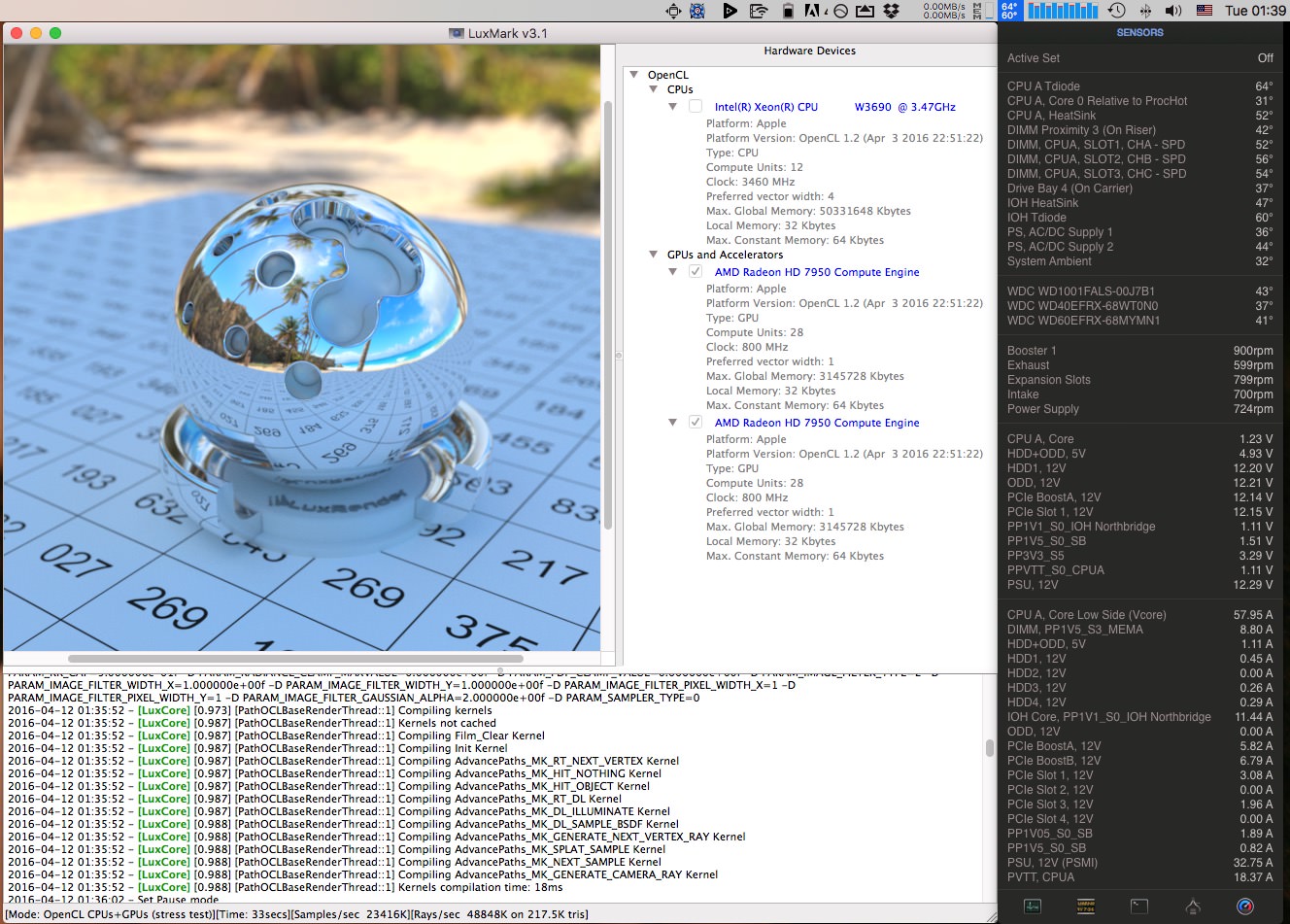Click the play-triangle menu bar icon
Viewport: 1290px width, 924px height.
tap(730, 11)
